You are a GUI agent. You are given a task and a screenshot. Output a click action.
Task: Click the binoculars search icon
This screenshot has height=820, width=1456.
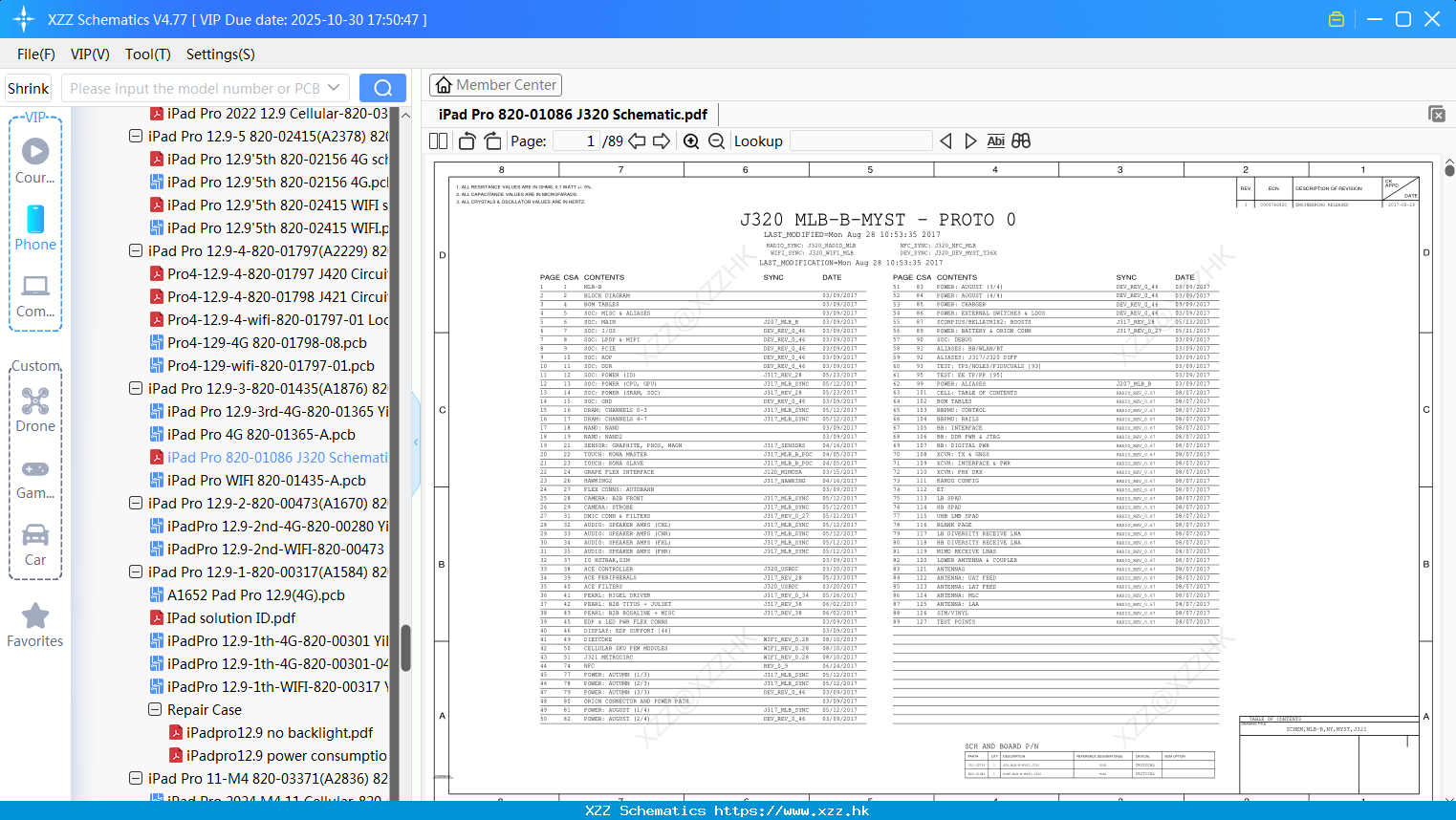click(1021, 141)
